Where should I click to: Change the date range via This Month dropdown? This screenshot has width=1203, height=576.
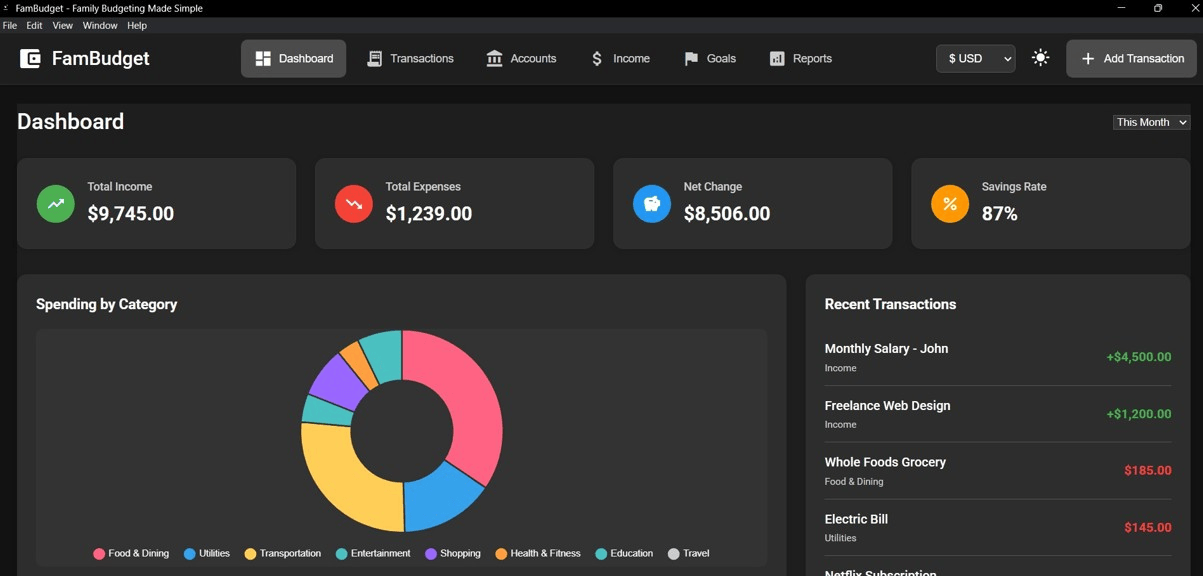tap(1151, 121)
